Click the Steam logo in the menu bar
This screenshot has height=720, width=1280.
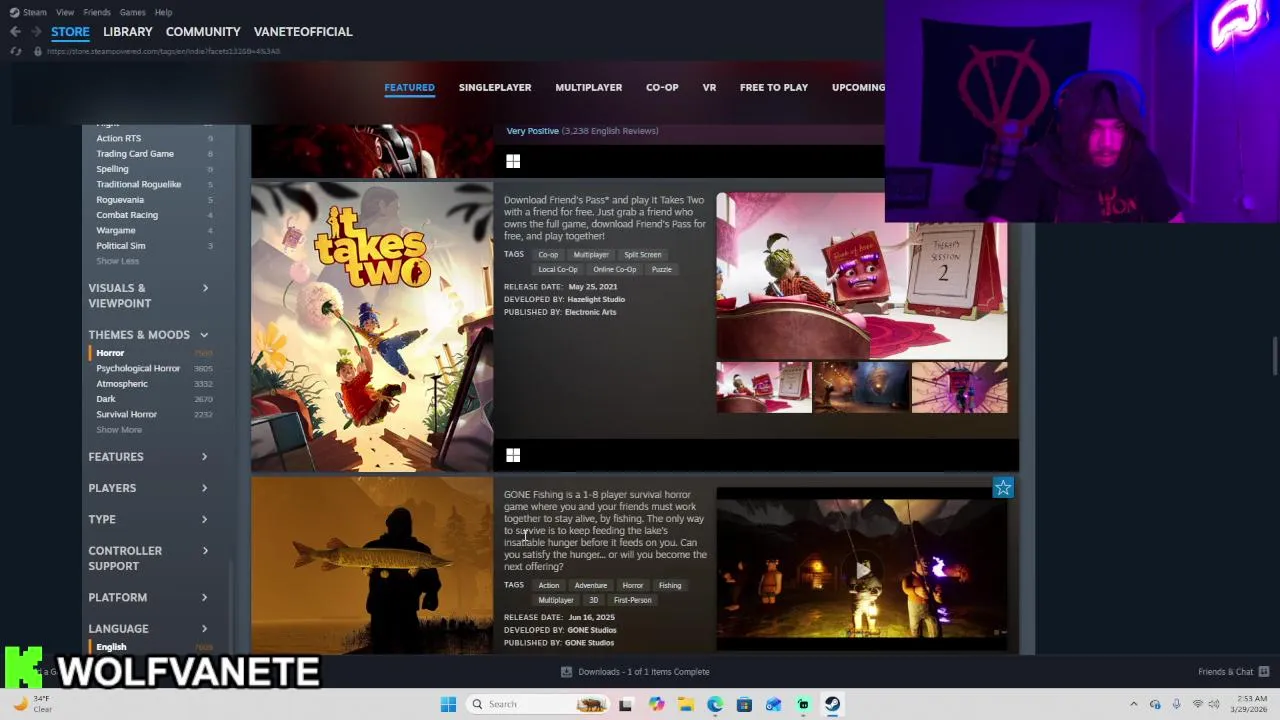(x=15, y=12)
